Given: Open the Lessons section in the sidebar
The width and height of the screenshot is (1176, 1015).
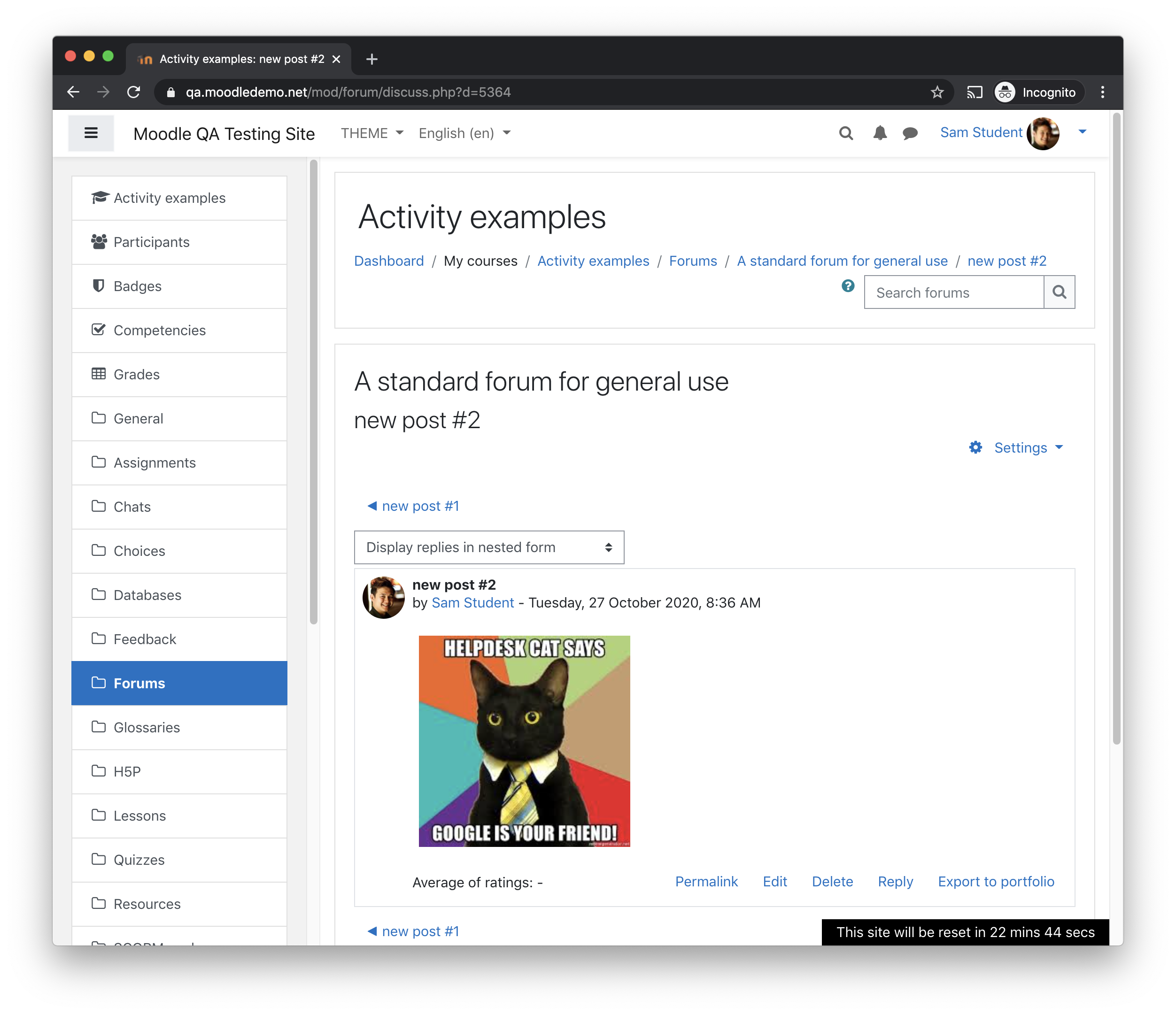Looking at the screenshot, I should 179,816.
